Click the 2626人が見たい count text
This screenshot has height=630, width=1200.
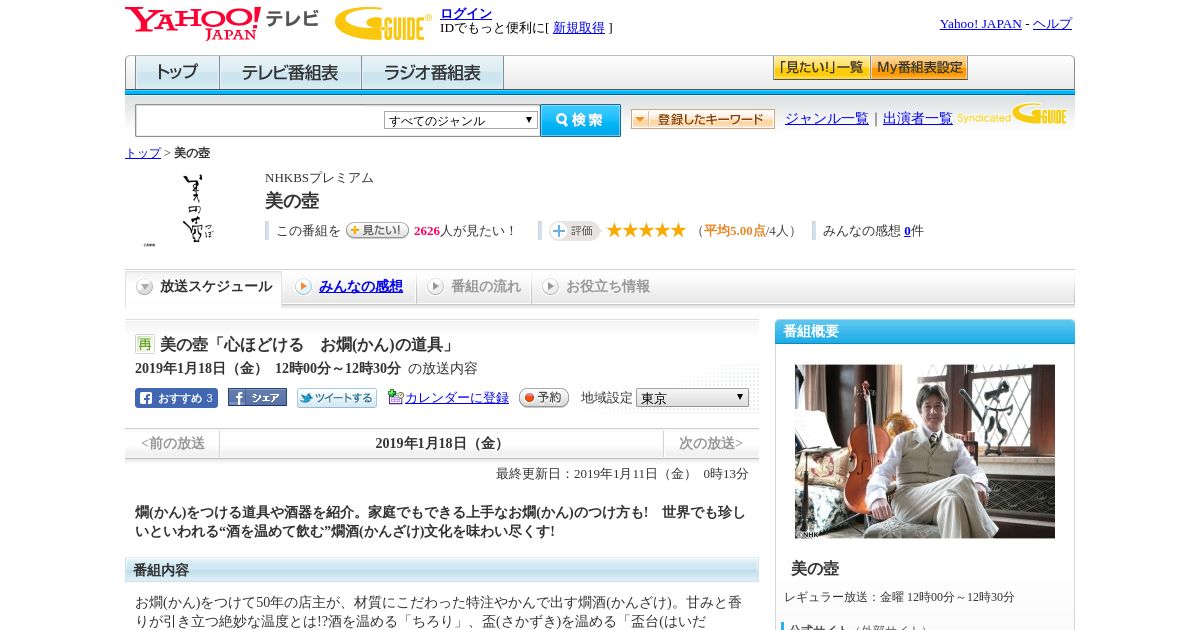(465, 231)
